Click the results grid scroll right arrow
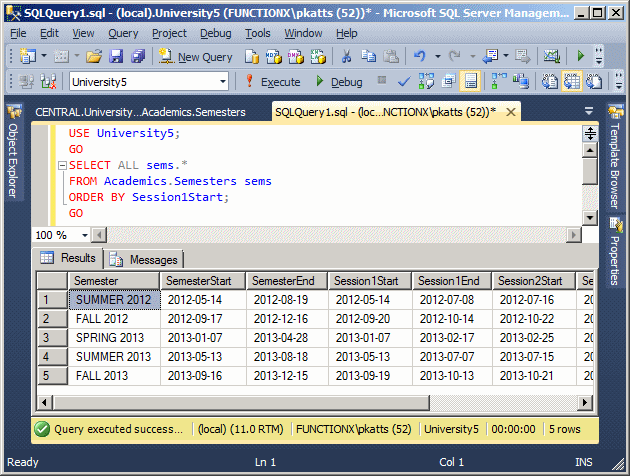This screenshot has height=476, width=630. click(x=585, y=402)
